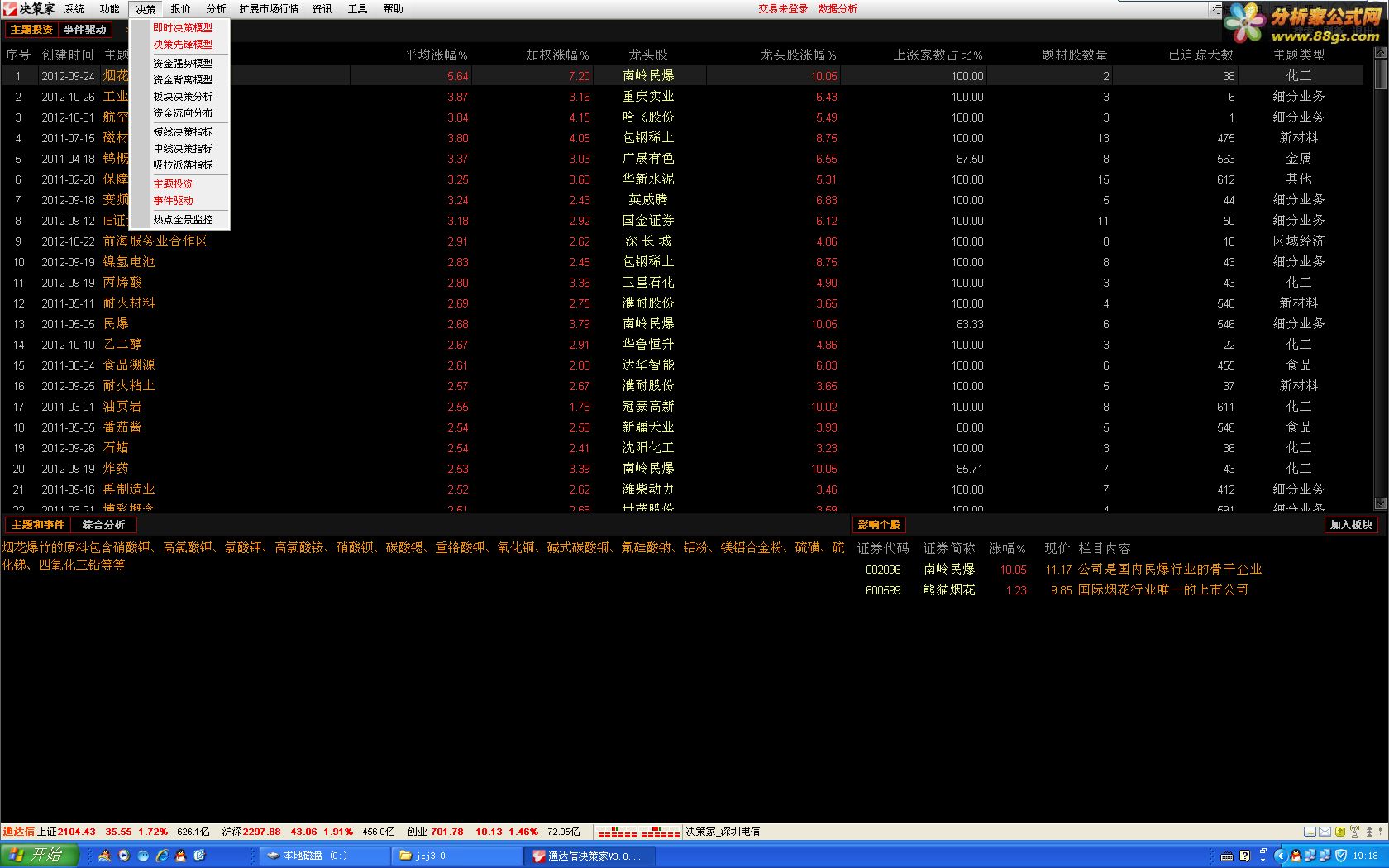Open the 分析 menu
The height and width of the screenshot is (868, 1389).
click(x=216, y=9)
